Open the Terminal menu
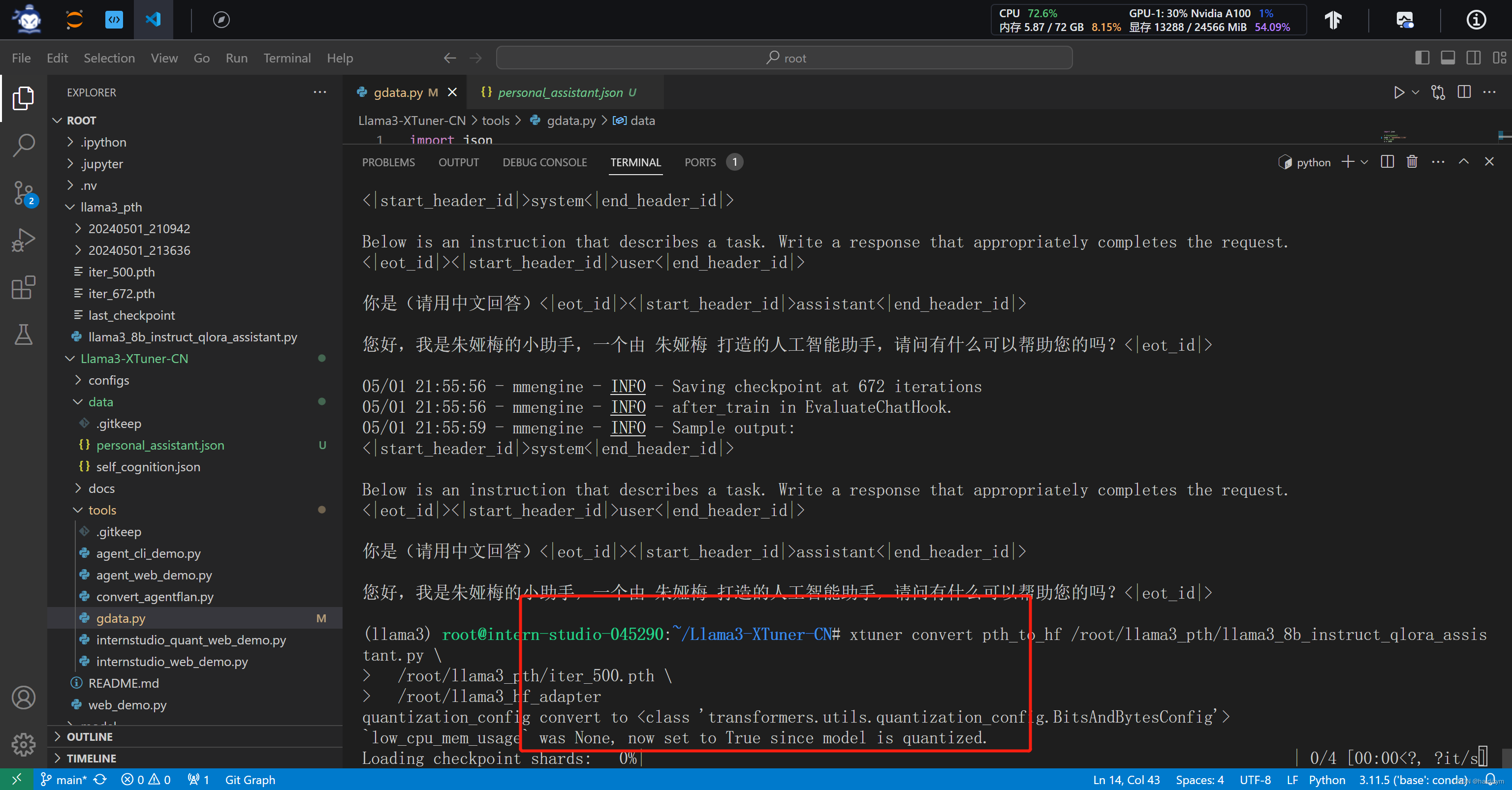 [x=287, y=58]
